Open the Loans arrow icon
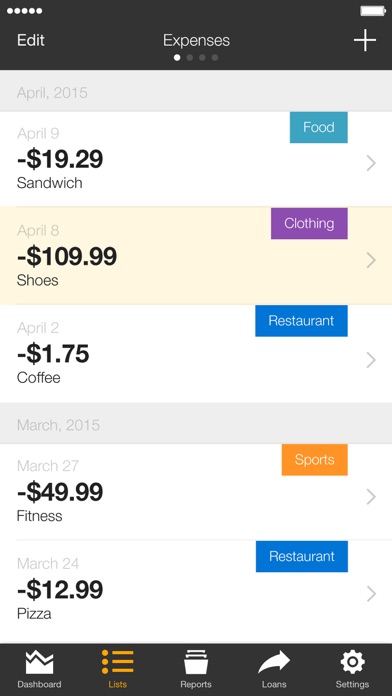This screenshot has width=392, height=696. [274, 663]
